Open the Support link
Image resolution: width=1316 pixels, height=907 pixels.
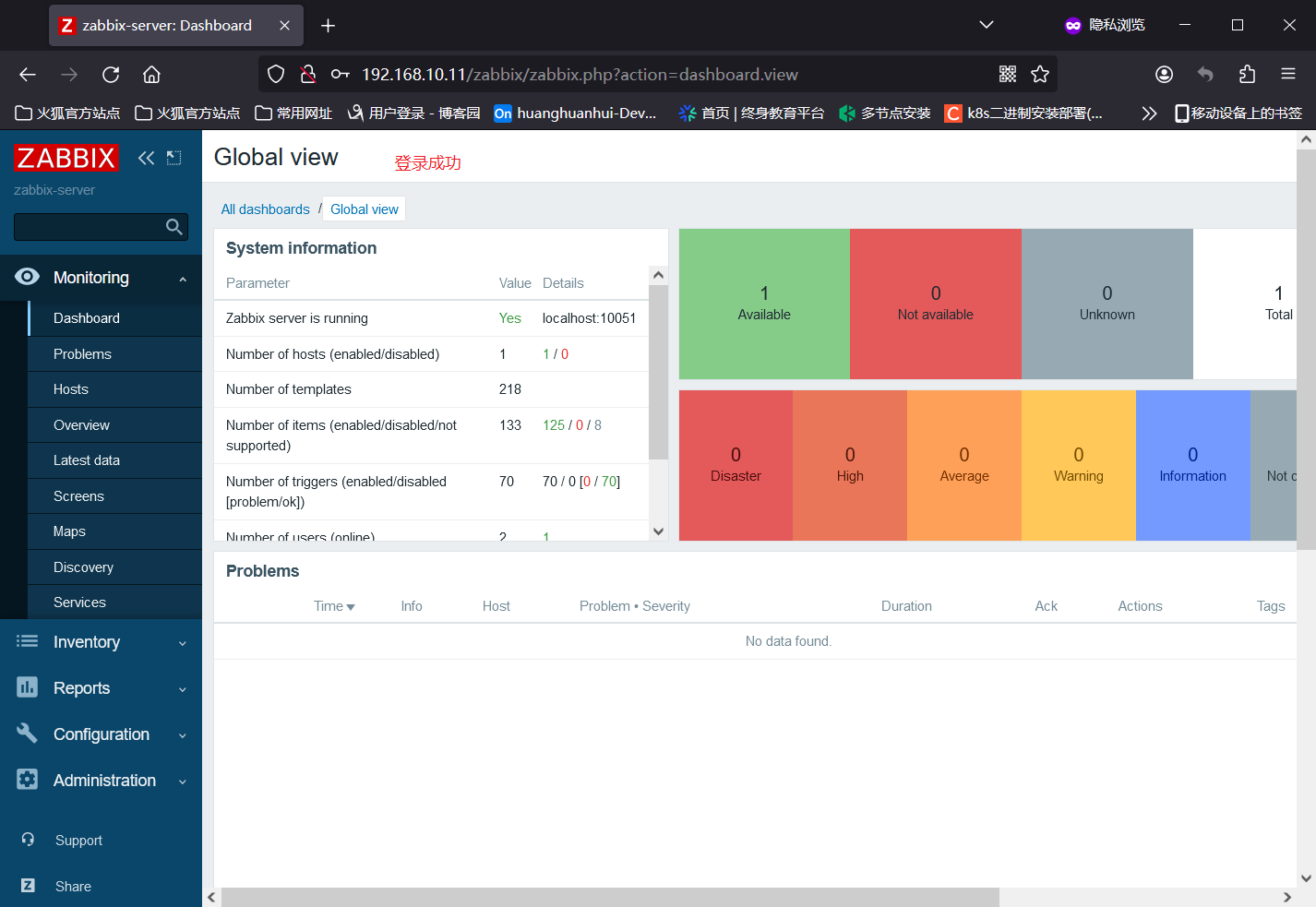(78, 841)
